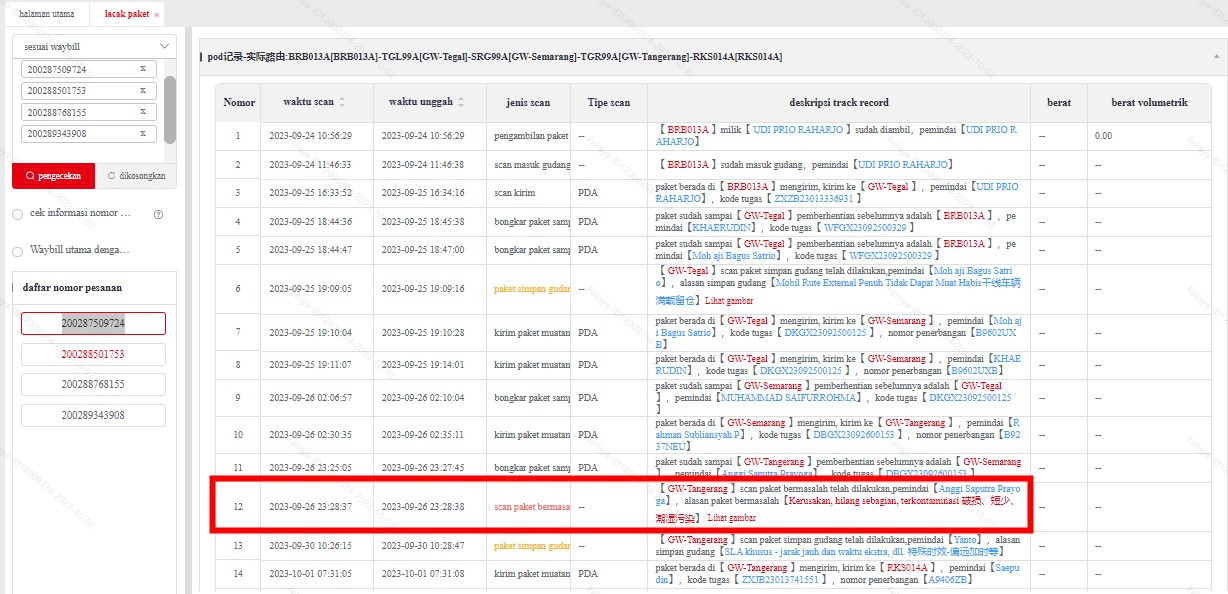Remove waybill 200288768155 with its x icon
1228x594 pixels.
click(x=142, y=111)
